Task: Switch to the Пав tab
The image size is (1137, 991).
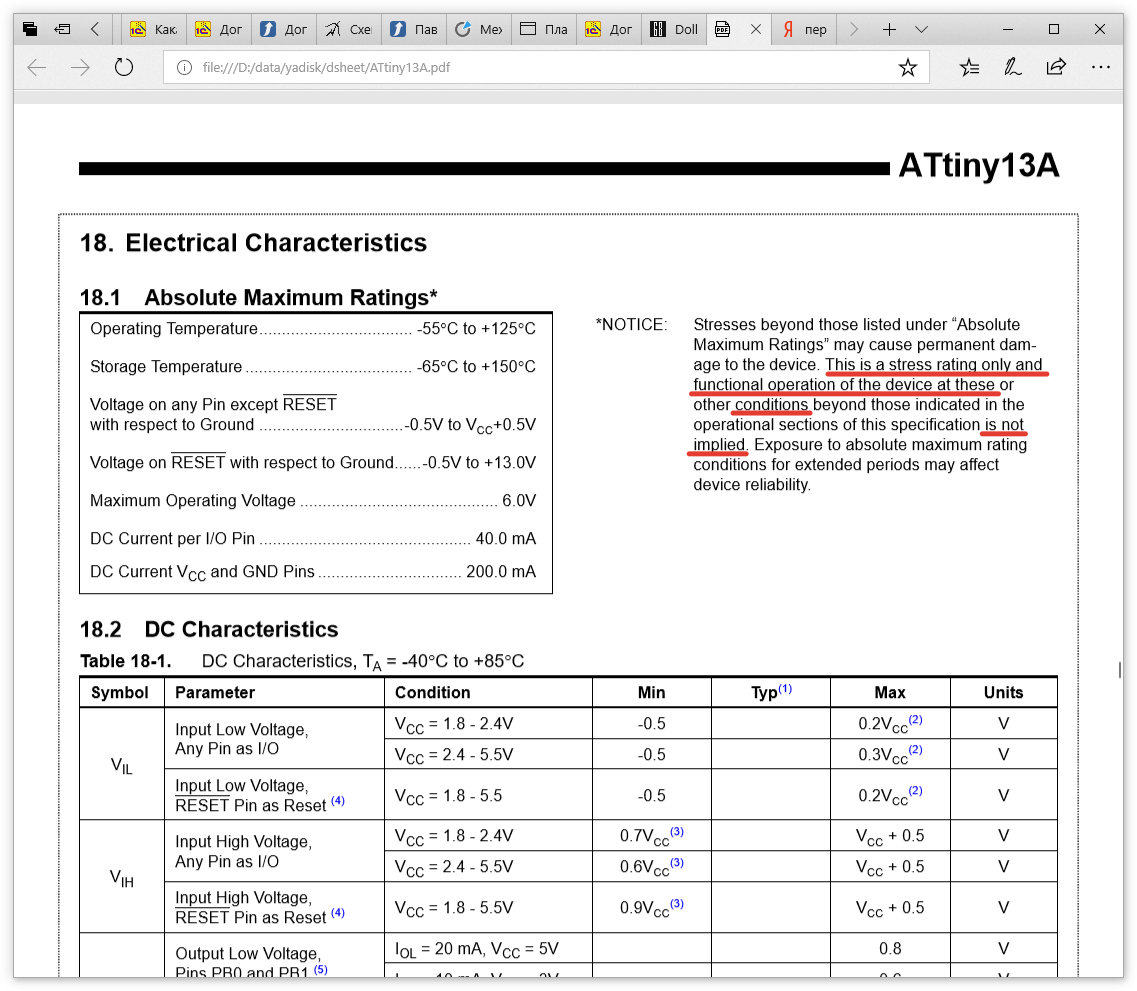Action: (414, 29)
